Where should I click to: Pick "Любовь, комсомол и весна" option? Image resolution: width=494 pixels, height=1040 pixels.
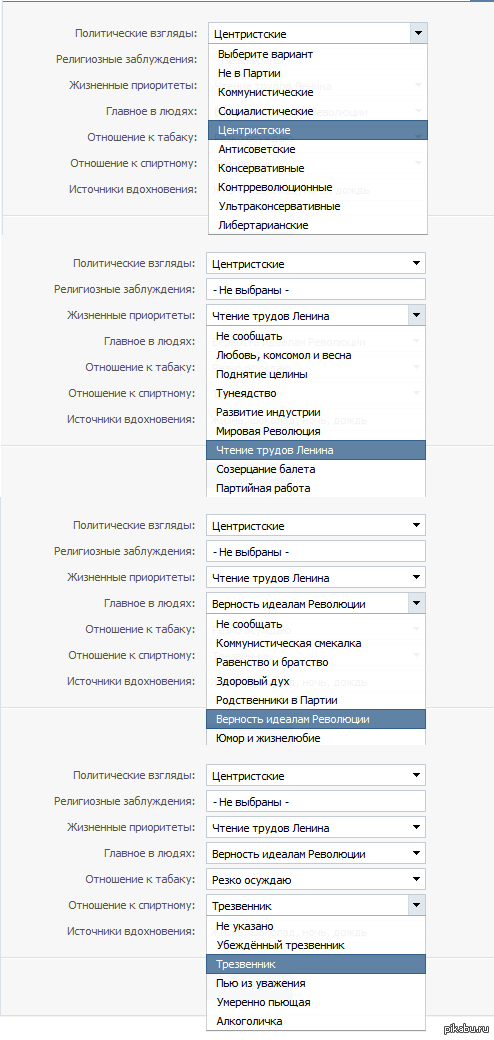(x=316, y=355)
